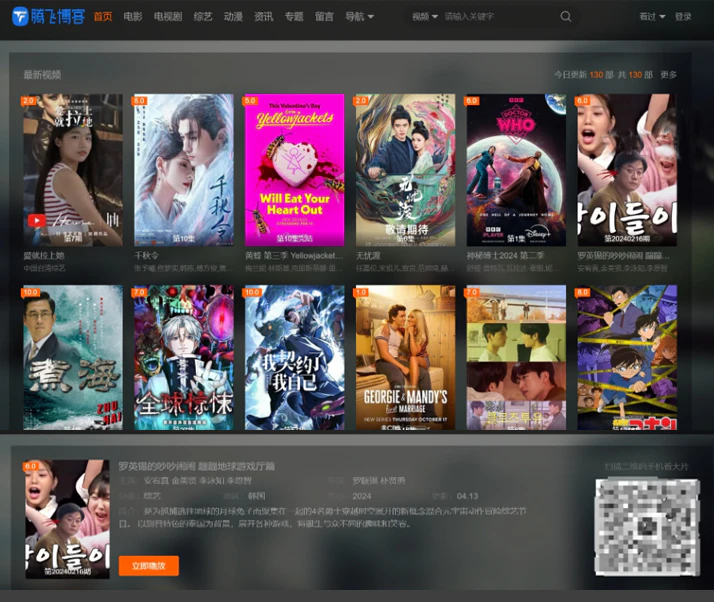
Task: Click the 更多 link for latest videos
Action: (x=669, y=75)
